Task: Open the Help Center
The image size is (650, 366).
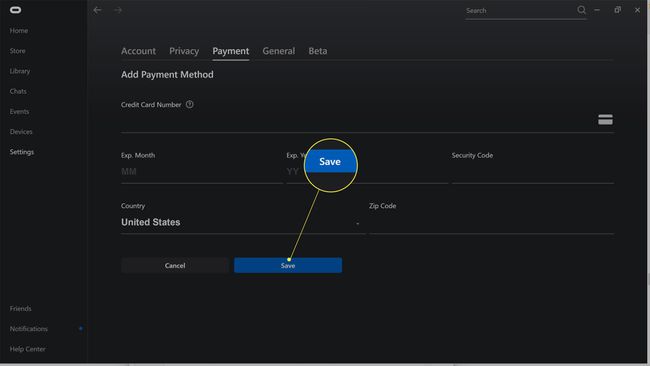Action: point(28,349)
